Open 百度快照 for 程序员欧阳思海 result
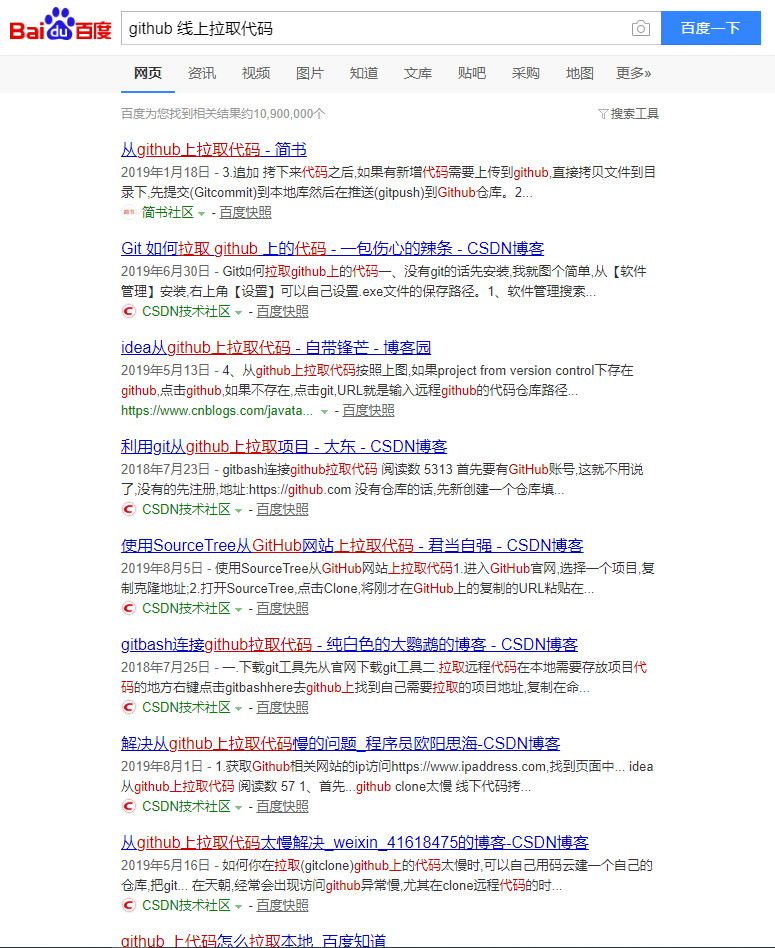Image resolution: width=775 pixels, height=948 pixels. pos(282,806)
